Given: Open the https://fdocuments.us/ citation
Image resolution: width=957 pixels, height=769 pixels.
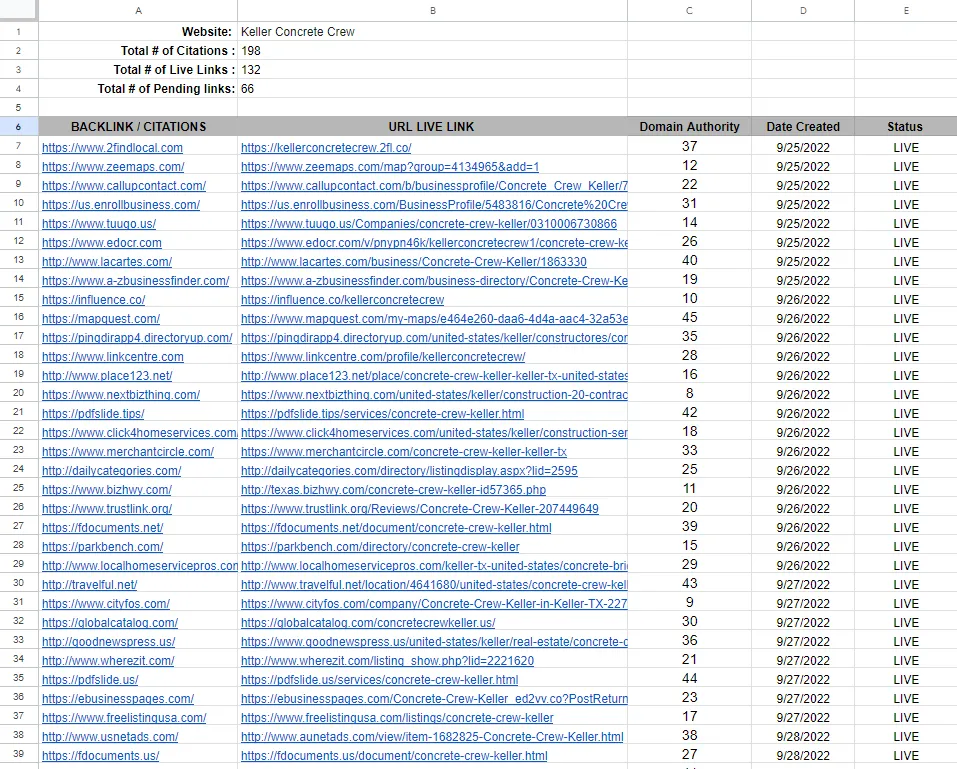Looking at the screenshot, I should (101, 756).
